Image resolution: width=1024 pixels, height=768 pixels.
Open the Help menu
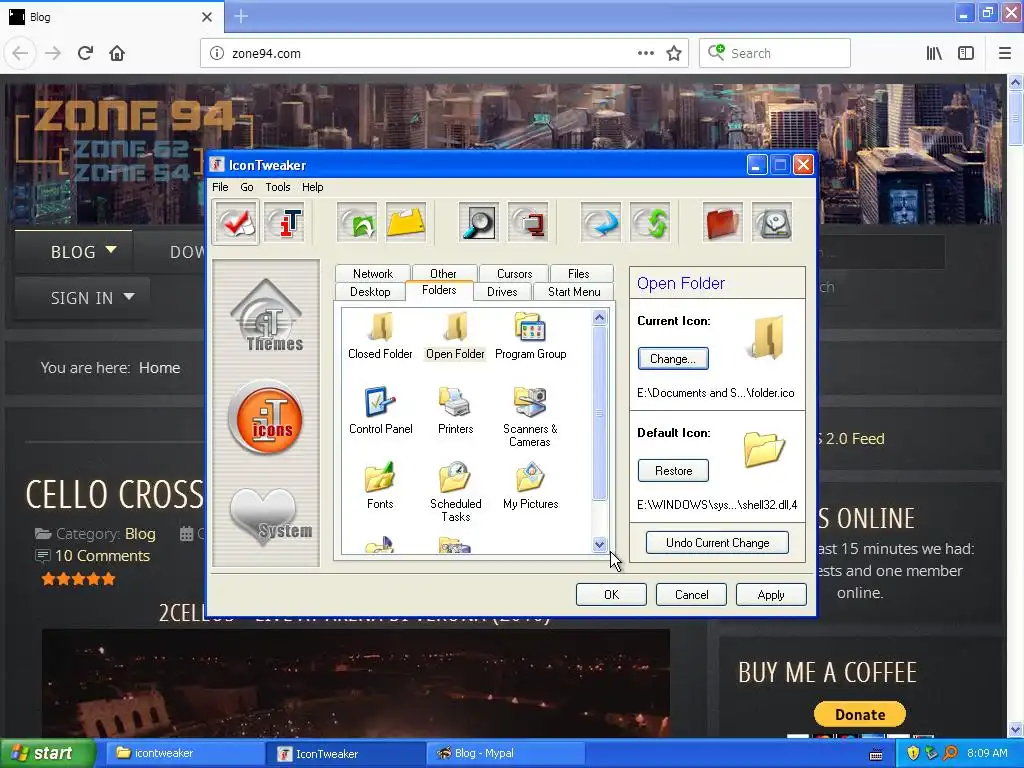tap(312, 187)
